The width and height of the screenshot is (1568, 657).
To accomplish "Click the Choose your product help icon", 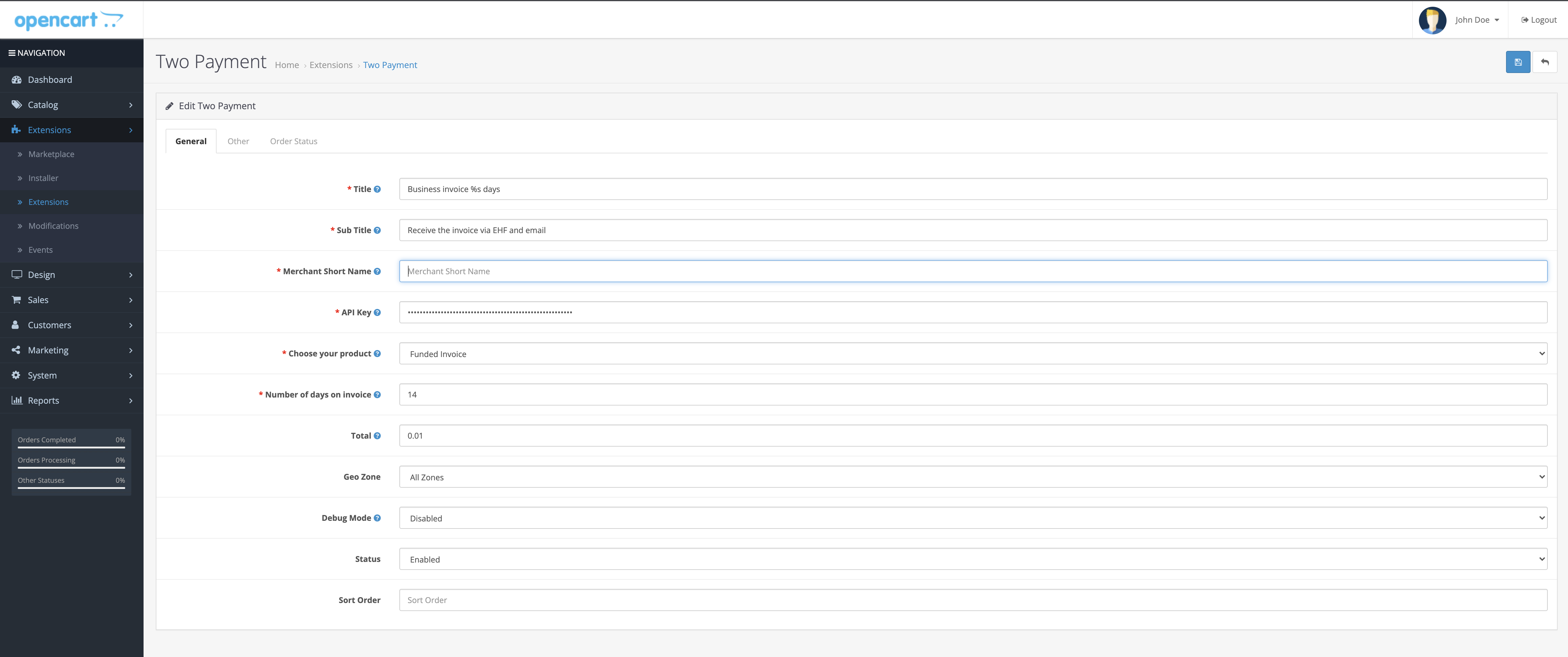I will pos(377,354).
